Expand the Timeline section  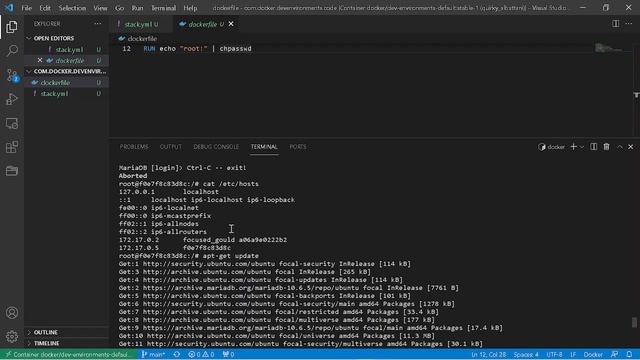66,343
